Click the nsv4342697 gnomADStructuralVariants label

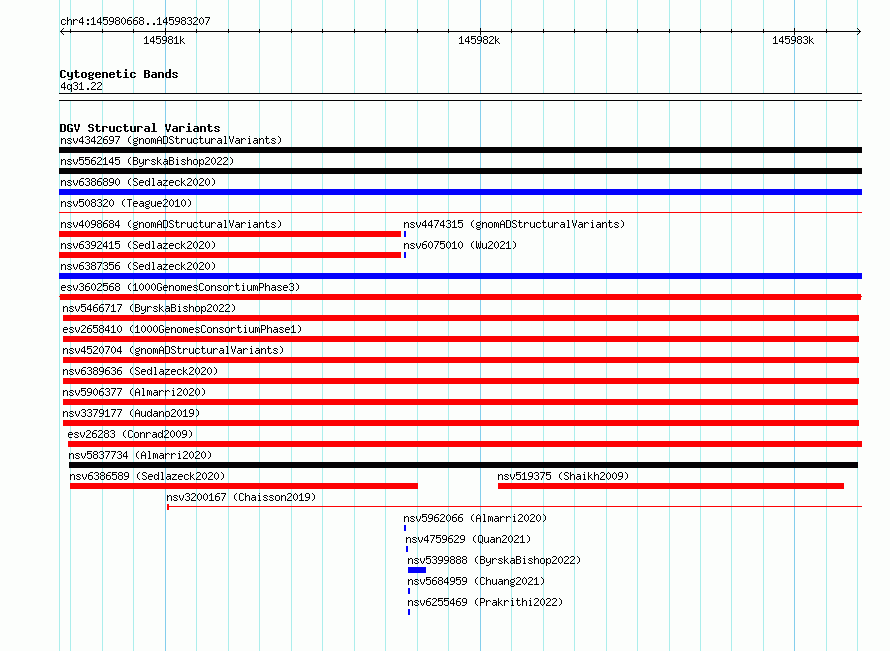pos(171,140)
